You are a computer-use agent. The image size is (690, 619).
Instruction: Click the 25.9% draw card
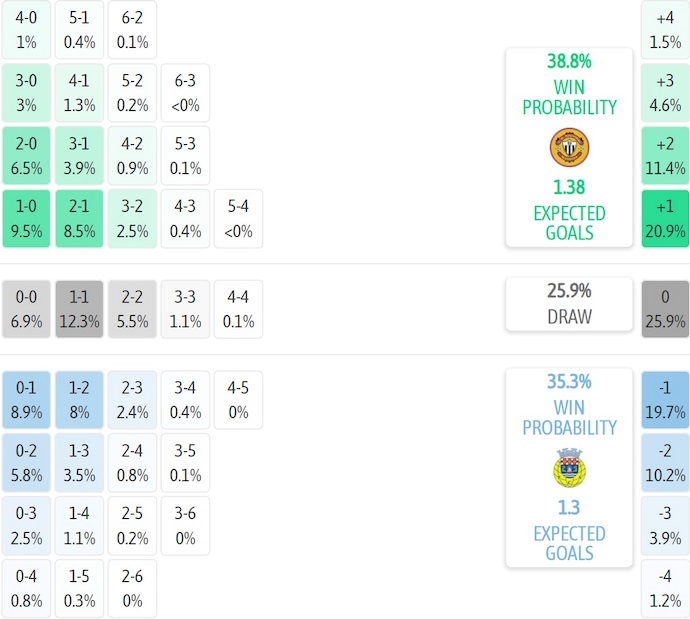(569, 304)
